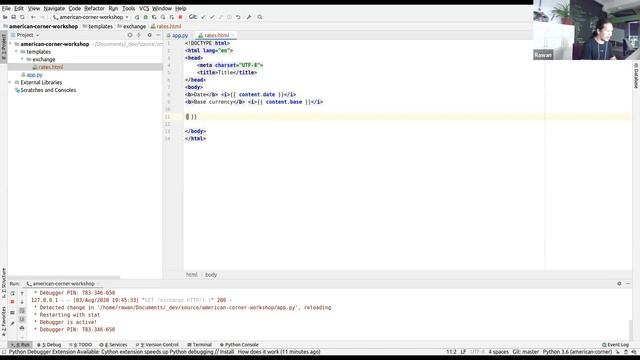This screenshot has height=360, width=640.
Task: Click the Save All toolbar icon
Action: [13, 17]
